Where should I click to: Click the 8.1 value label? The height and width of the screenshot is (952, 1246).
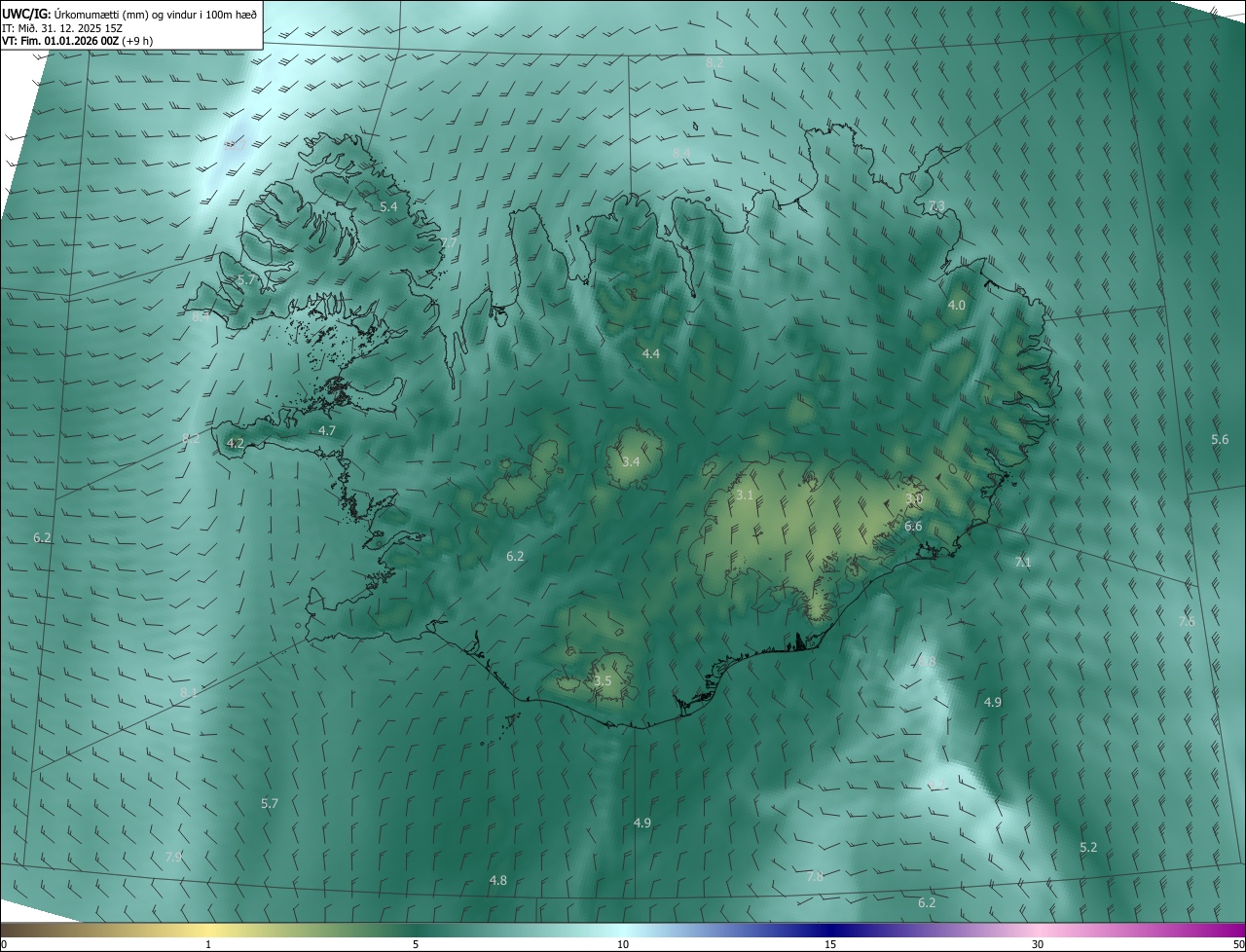tap(188, 692)
